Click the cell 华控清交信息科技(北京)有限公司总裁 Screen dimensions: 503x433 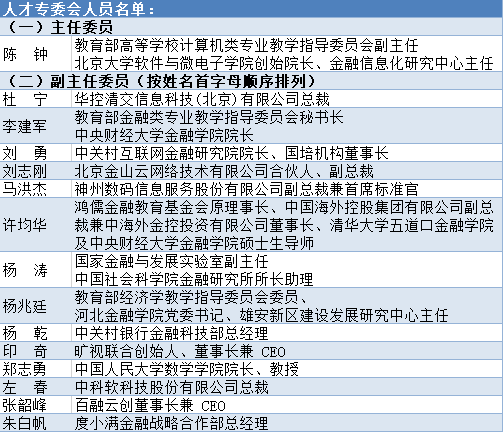tap(287, 99)
